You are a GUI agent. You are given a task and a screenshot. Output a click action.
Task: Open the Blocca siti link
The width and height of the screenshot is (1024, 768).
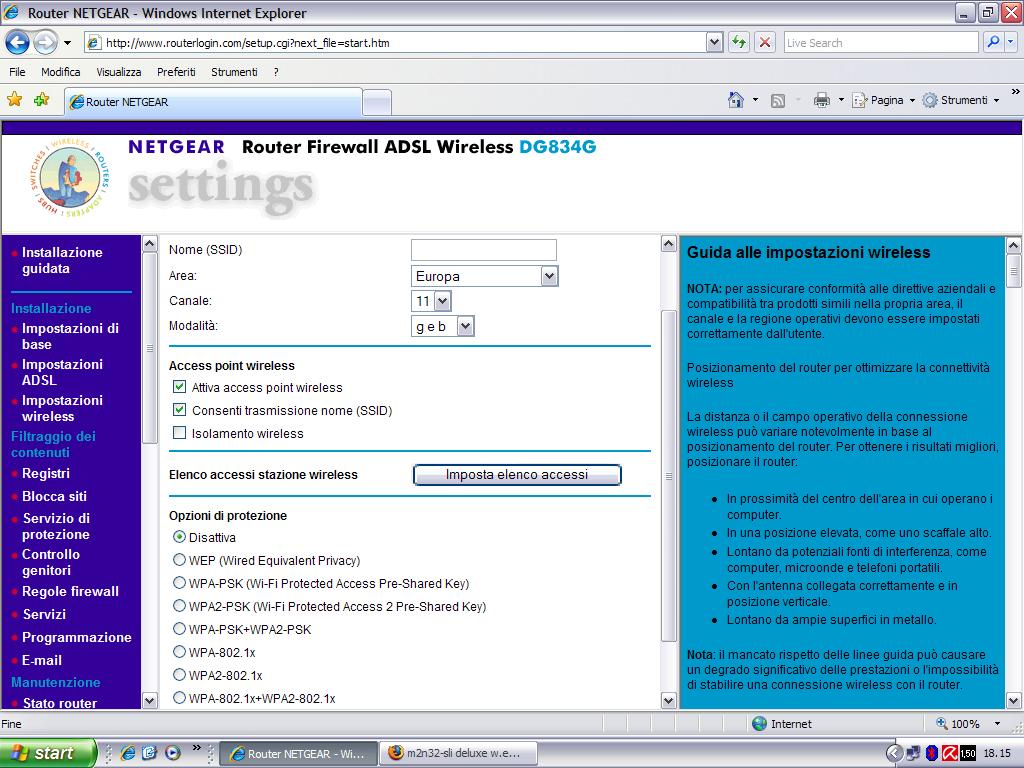pyautogui.click(x=54, y=496)
